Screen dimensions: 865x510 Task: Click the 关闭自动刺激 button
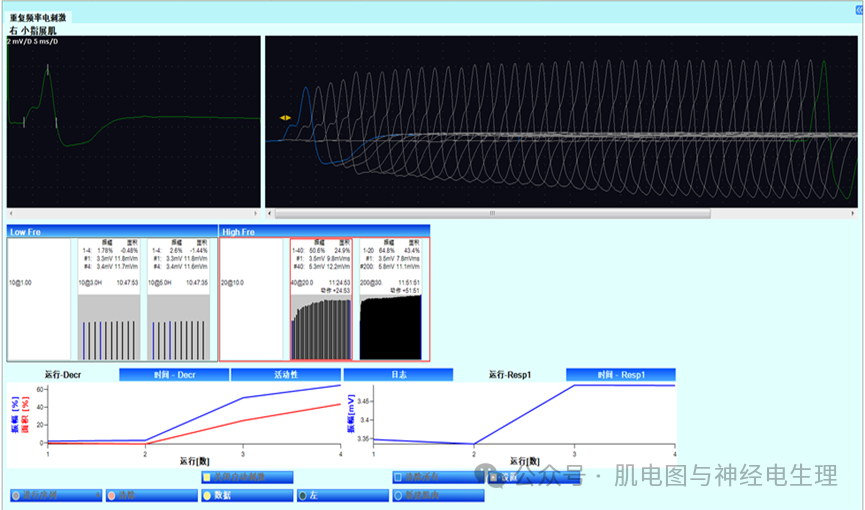pyautogui.click(x=247, y=477)
